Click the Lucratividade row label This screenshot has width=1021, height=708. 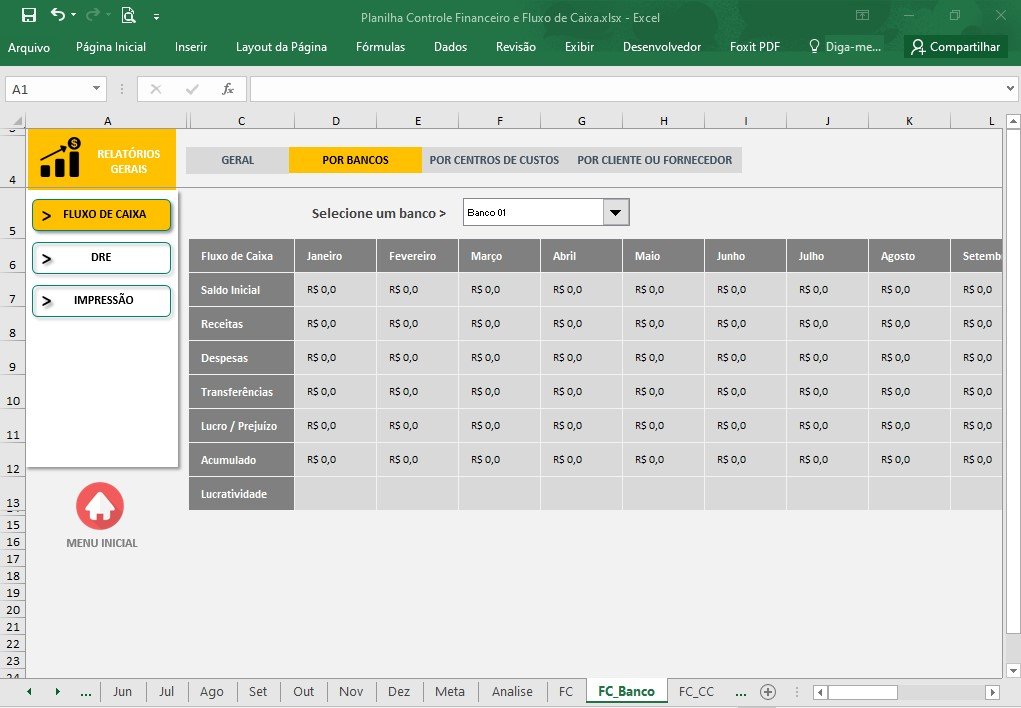coord(242,494)
